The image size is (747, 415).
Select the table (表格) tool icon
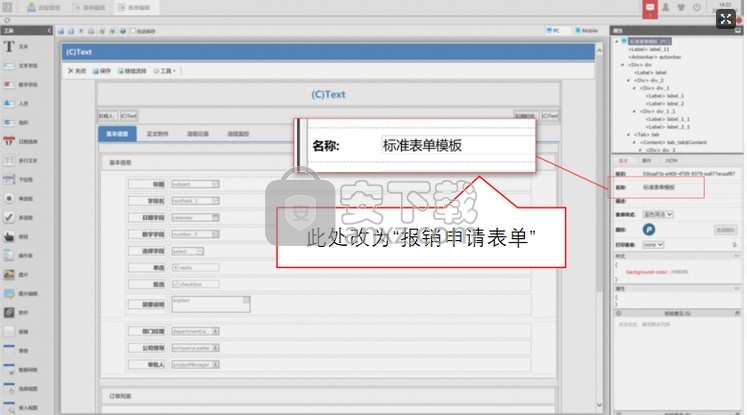point(9,351)
